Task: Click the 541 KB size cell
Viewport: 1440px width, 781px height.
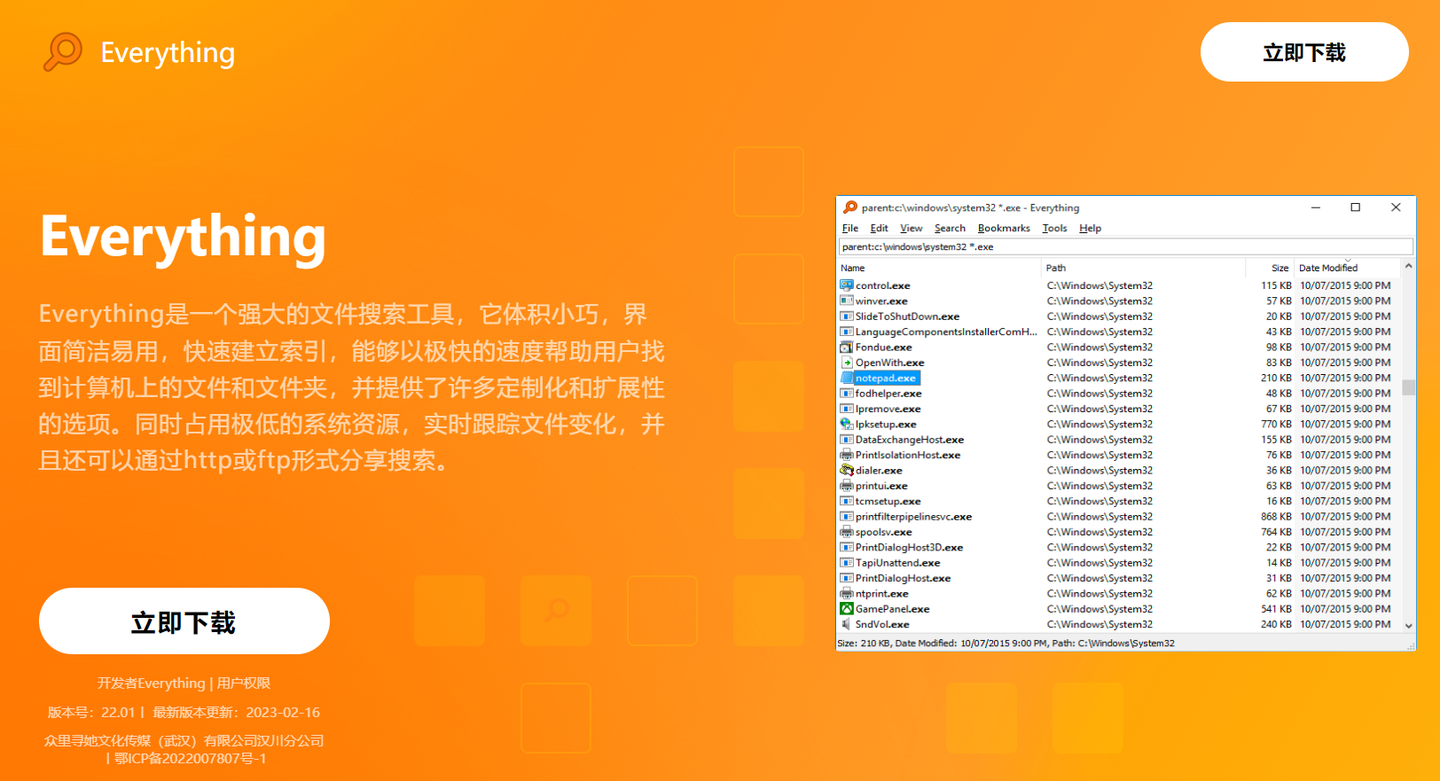Action: click(1276, 609)
